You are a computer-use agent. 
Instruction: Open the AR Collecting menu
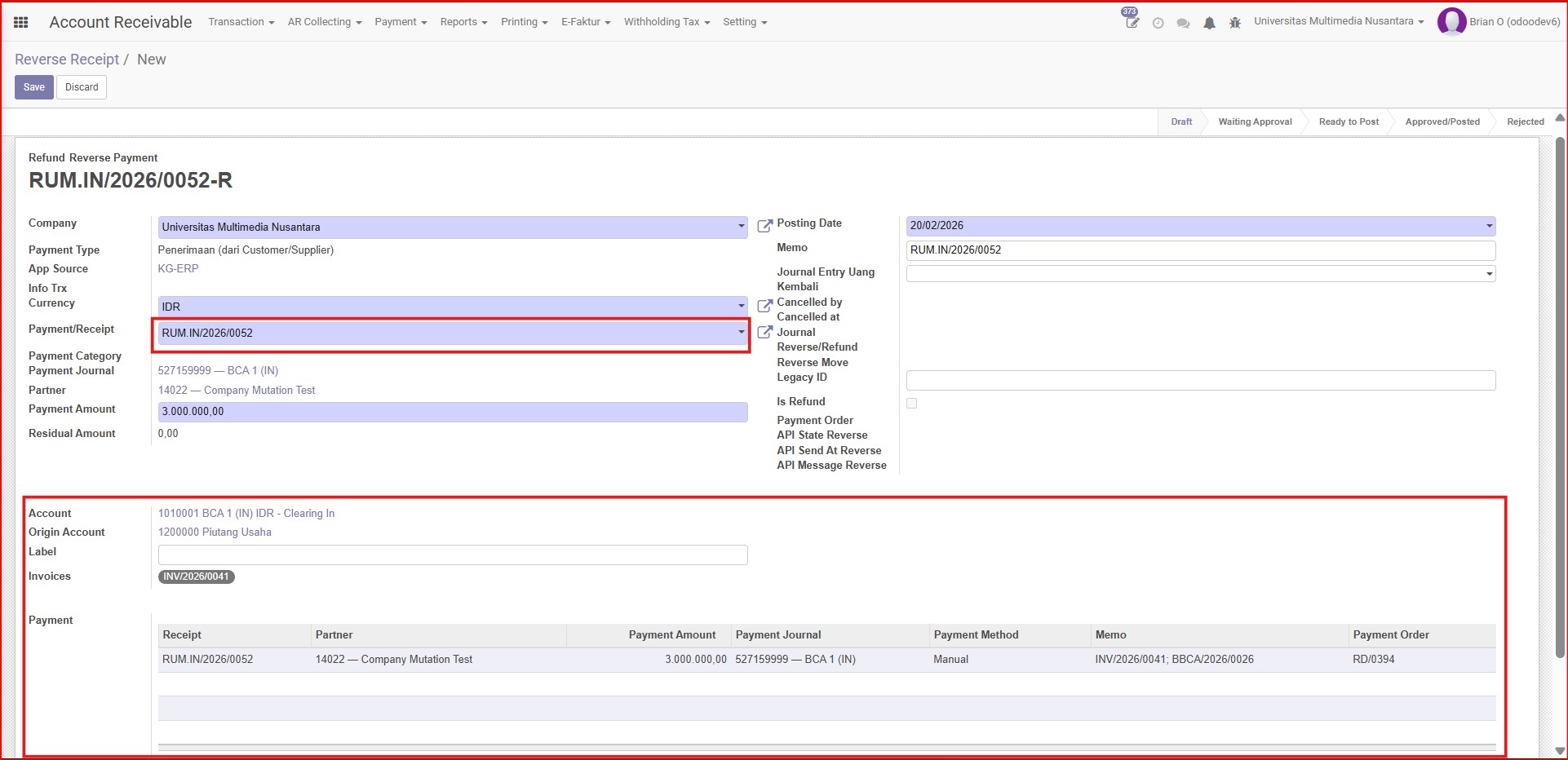[x=324, y=22]
